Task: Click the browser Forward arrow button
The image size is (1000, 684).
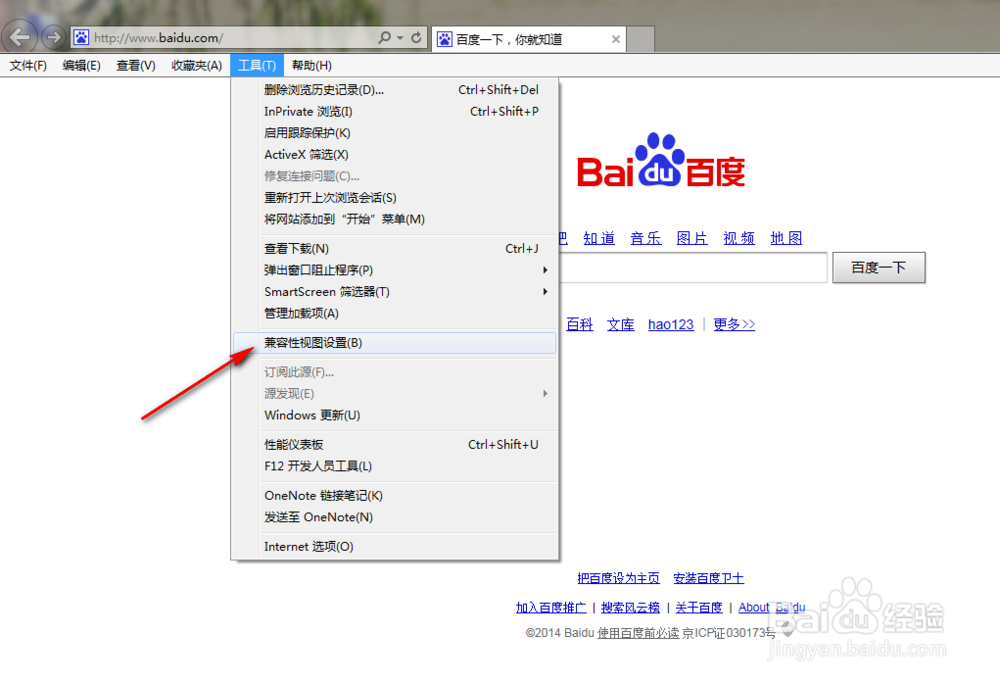Action: click(x=54, y=37)
